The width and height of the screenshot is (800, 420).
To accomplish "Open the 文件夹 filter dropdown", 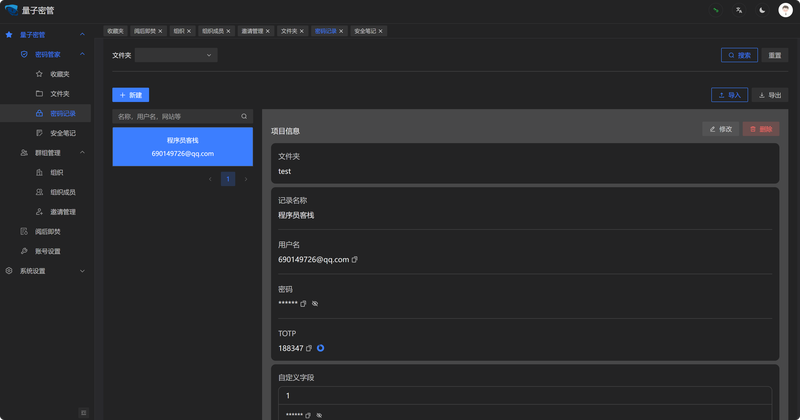I will (176, 55).
